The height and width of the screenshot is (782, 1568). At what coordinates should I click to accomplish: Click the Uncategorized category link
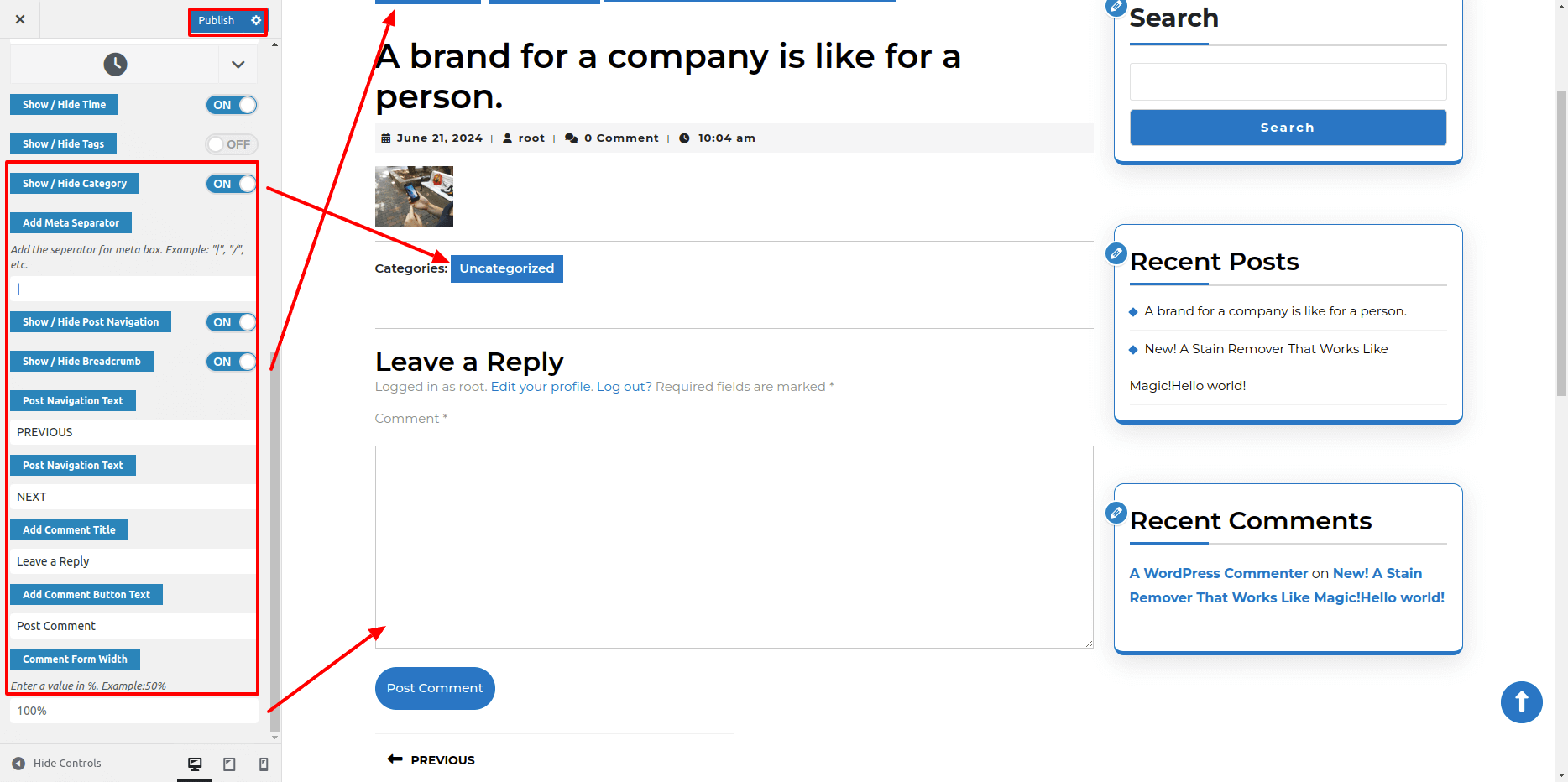tap(506, 268)
